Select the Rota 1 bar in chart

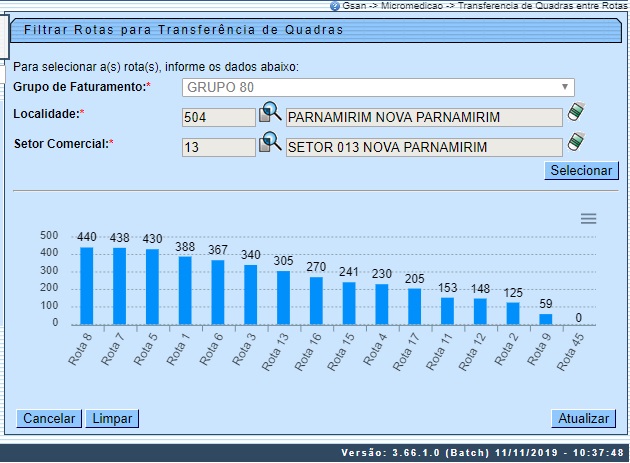(x=185, y=291)
